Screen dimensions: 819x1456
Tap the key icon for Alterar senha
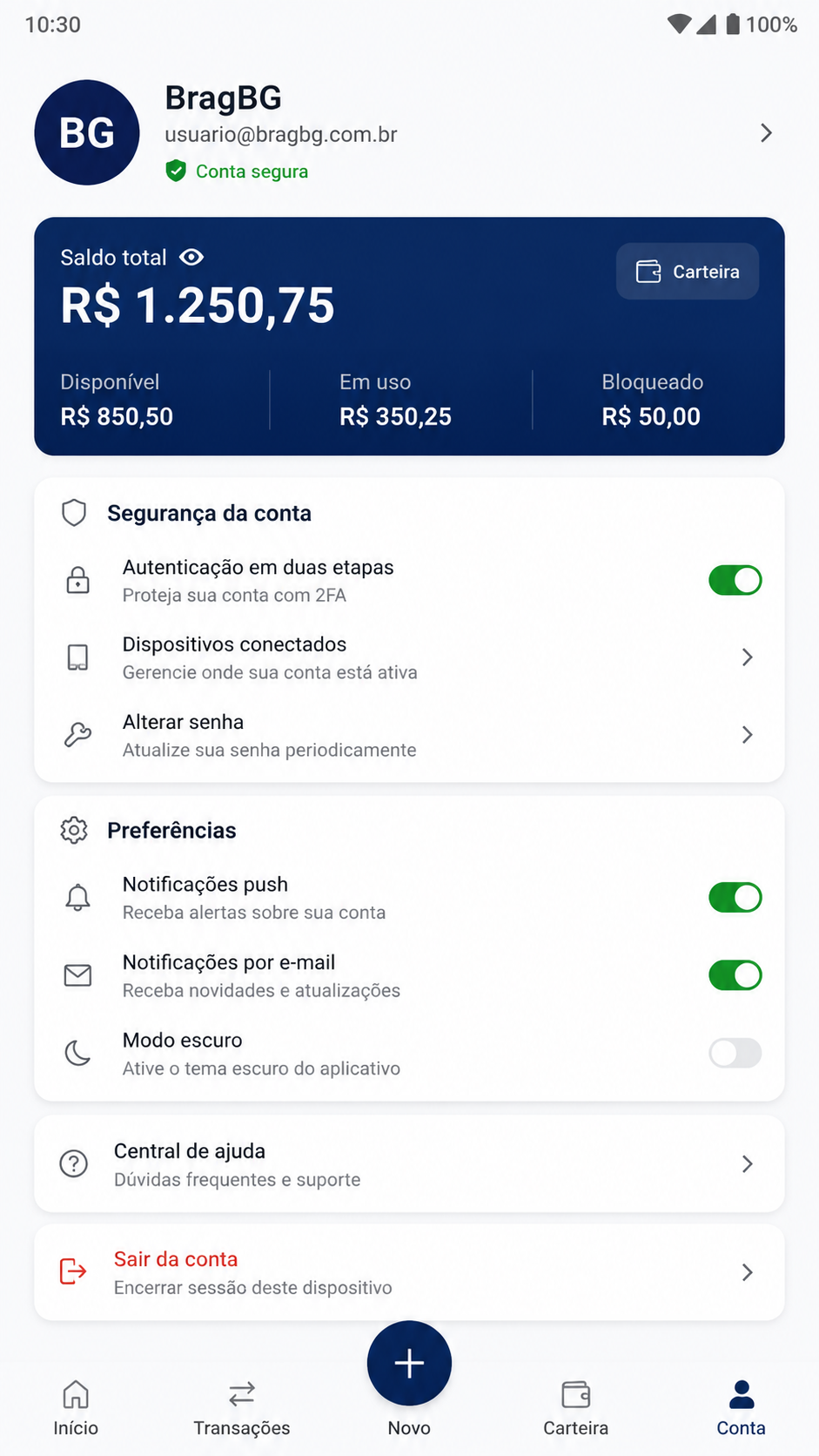coord(78,735)
